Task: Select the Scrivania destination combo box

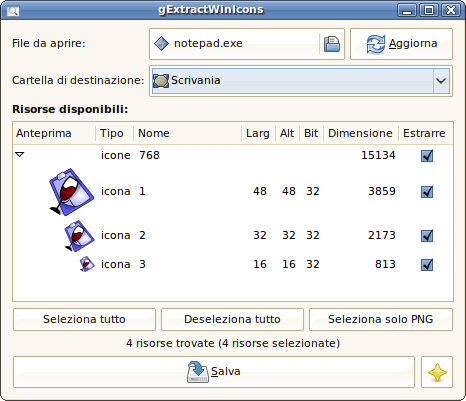Action: click(300, 81)
